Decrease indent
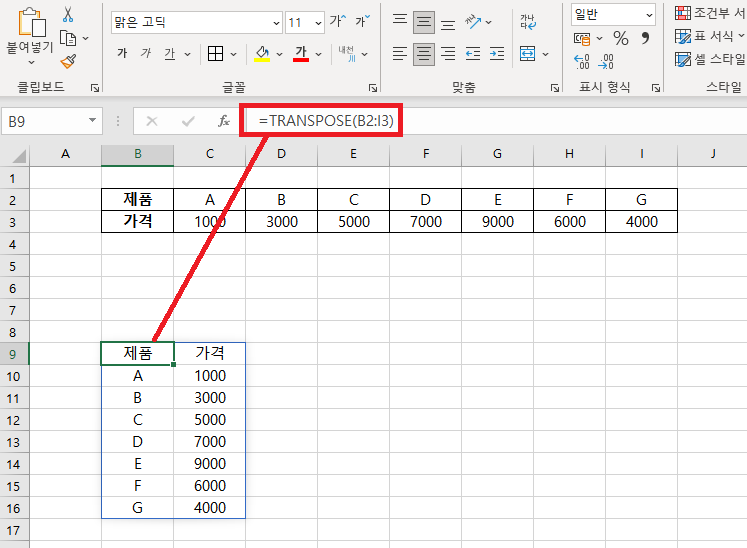The image size is (747, 548). (473, 54)
